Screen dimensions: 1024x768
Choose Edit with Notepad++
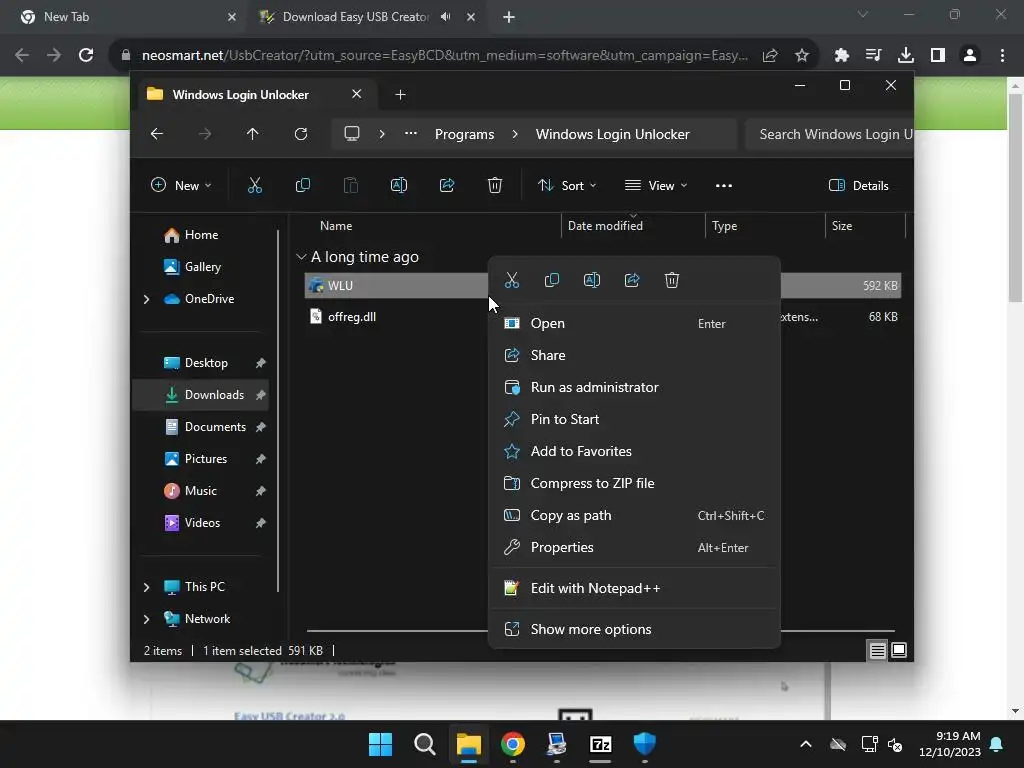tap(634, 588)
